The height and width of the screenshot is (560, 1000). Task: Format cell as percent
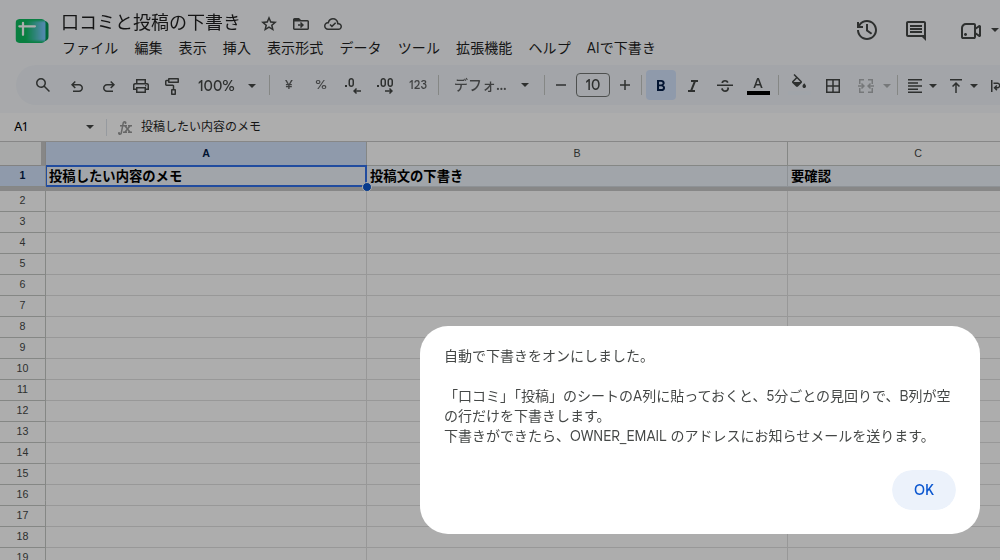point(320,85)
